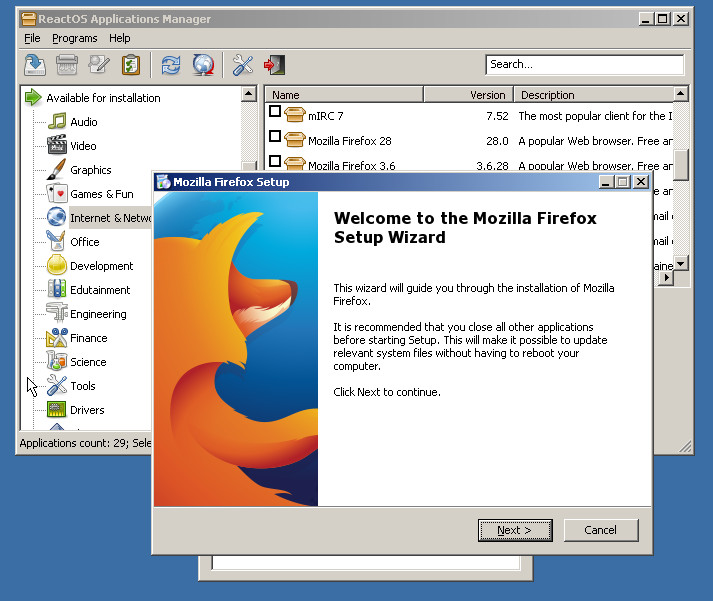
Task: Click the Exit door toolbar icon
Action: click(274, 65)
